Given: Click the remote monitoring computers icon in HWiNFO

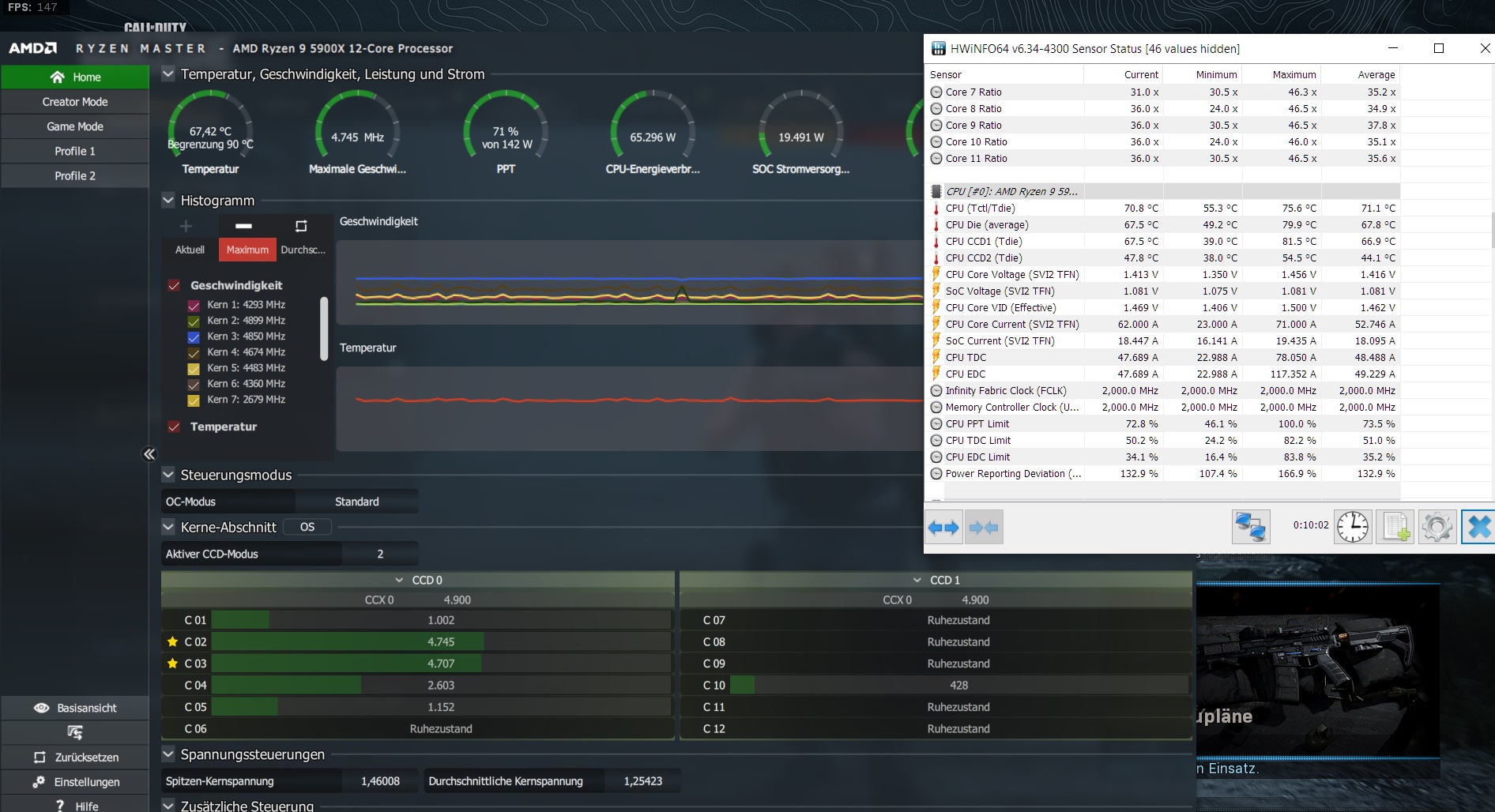Looking at the screenshot, I should 1251,527.
